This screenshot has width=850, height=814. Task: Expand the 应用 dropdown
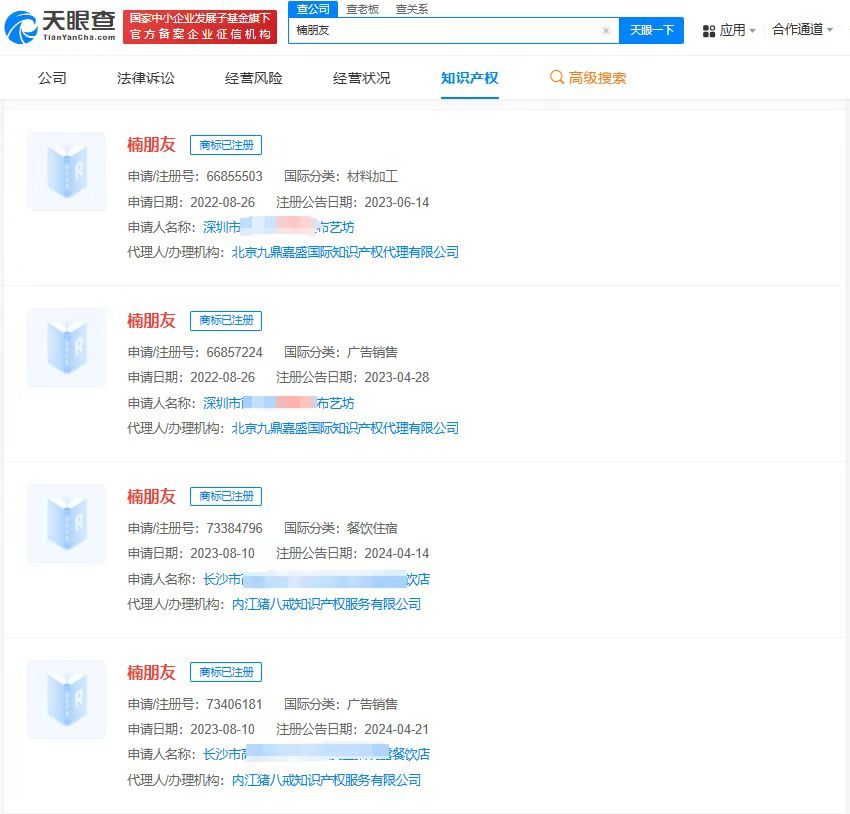[733, 30]
